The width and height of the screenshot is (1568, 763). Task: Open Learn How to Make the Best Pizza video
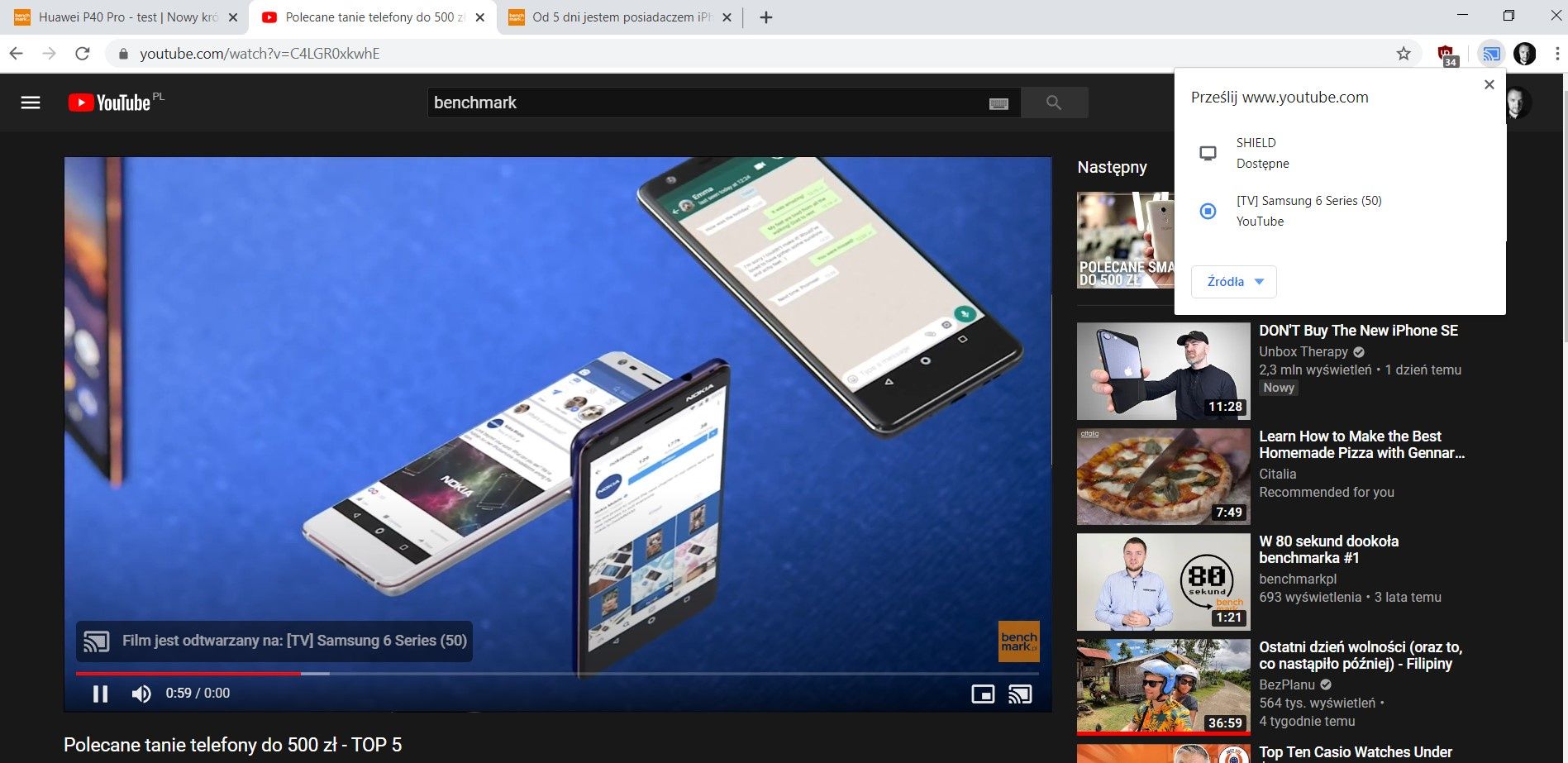[1361, 445]
